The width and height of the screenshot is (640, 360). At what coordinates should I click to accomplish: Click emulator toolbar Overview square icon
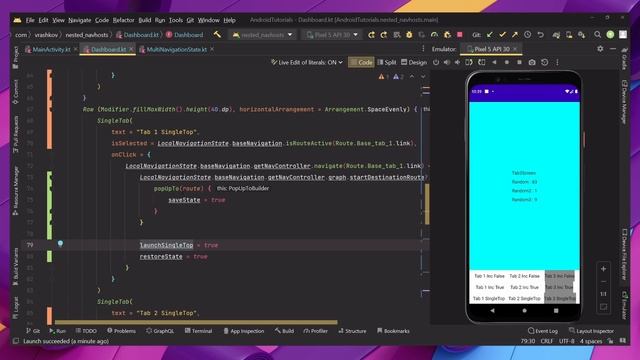[519, 62]
